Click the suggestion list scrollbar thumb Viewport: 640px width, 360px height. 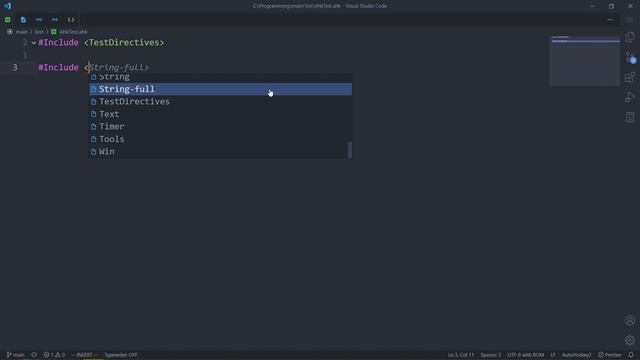tap(350, 150)
